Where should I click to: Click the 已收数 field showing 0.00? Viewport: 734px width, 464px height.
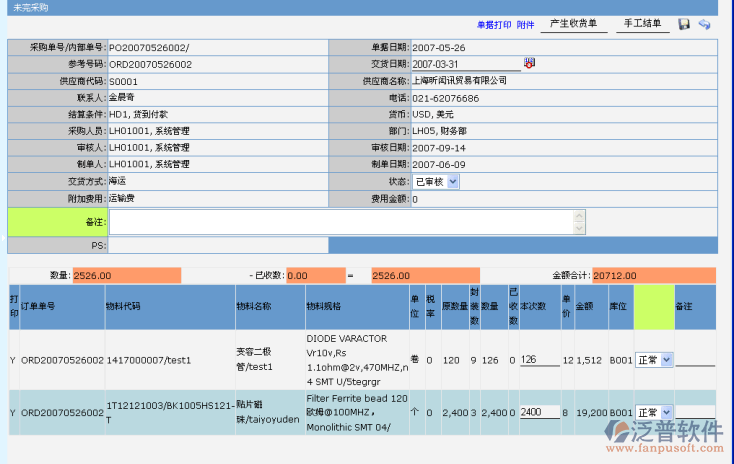pos(313,275)
